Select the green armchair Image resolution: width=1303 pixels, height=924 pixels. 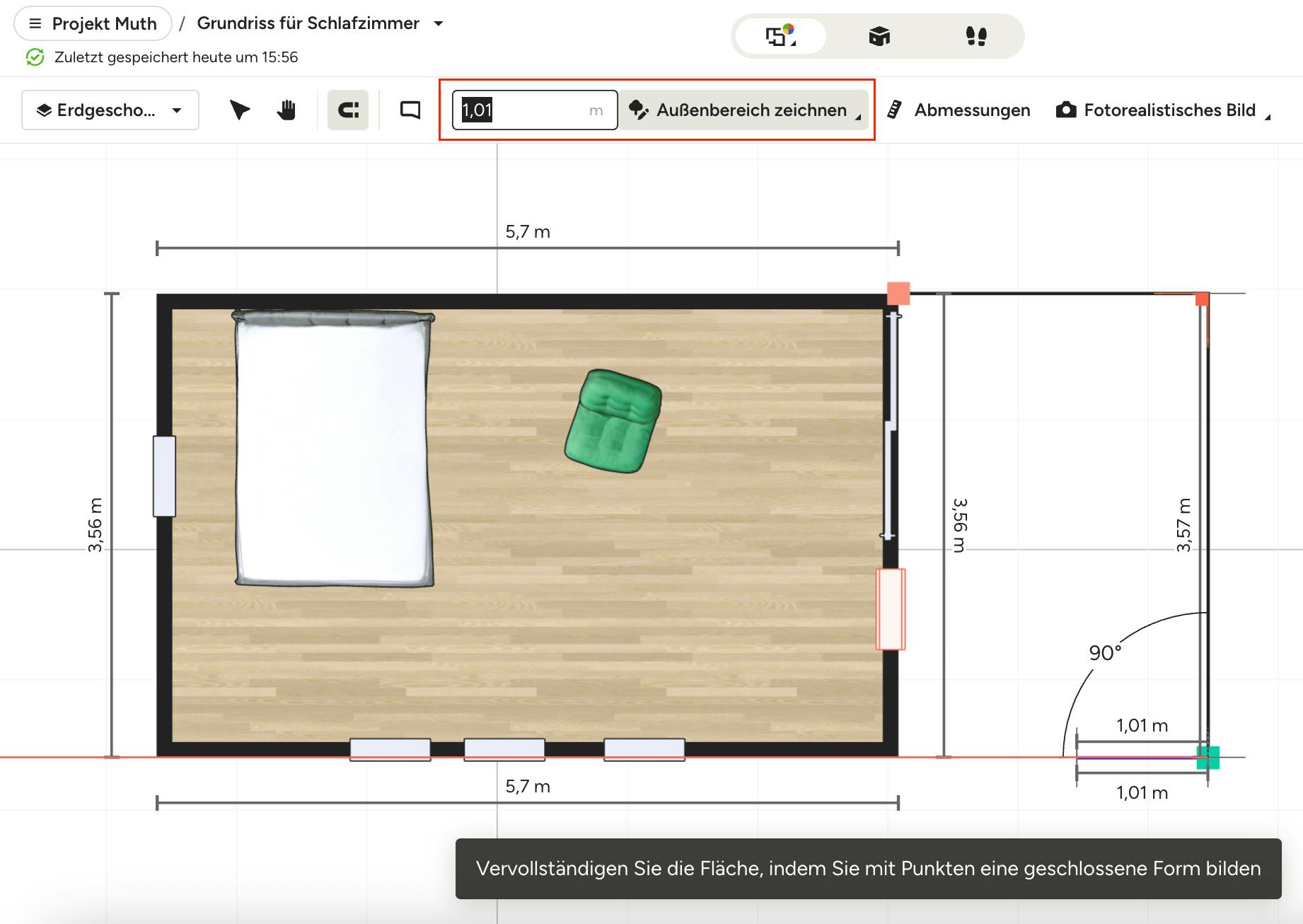coord(613,420)
